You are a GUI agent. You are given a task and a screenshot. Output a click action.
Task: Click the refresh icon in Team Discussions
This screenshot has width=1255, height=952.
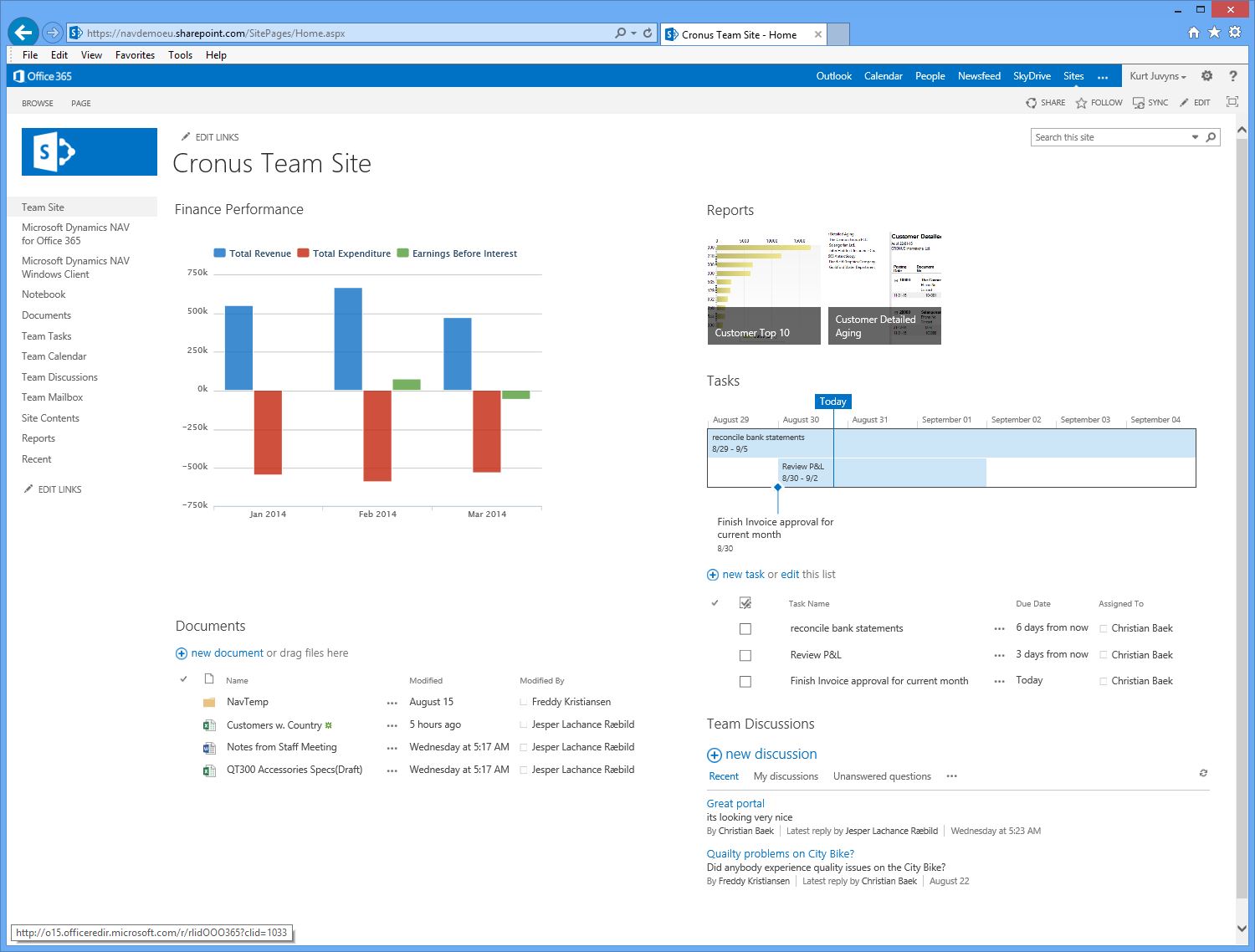click(x=1203, y=773)
